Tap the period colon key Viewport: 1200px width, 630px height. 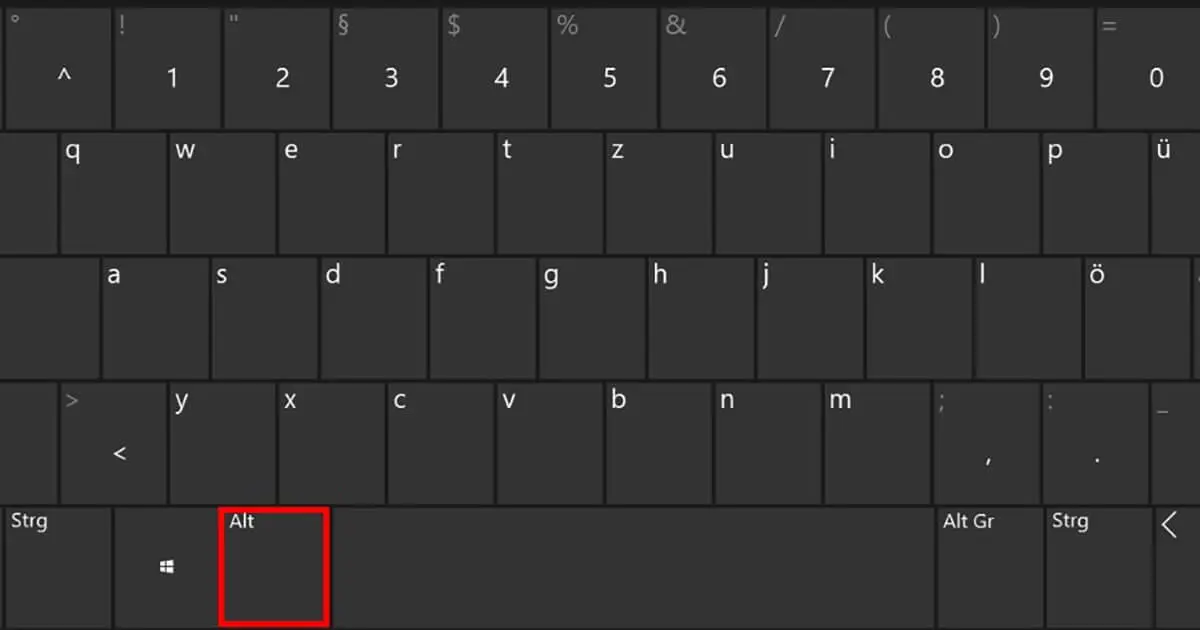(x=1094, y=443)
